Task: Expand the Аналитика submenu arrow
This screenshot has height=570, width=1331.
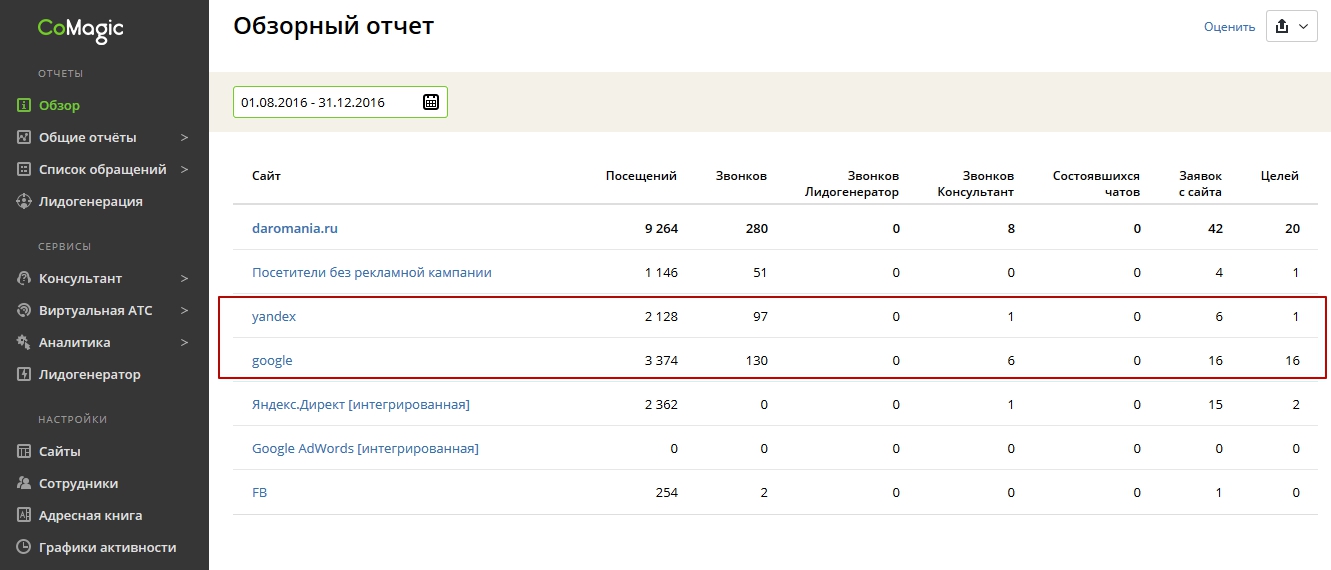Action: [184, 342]
